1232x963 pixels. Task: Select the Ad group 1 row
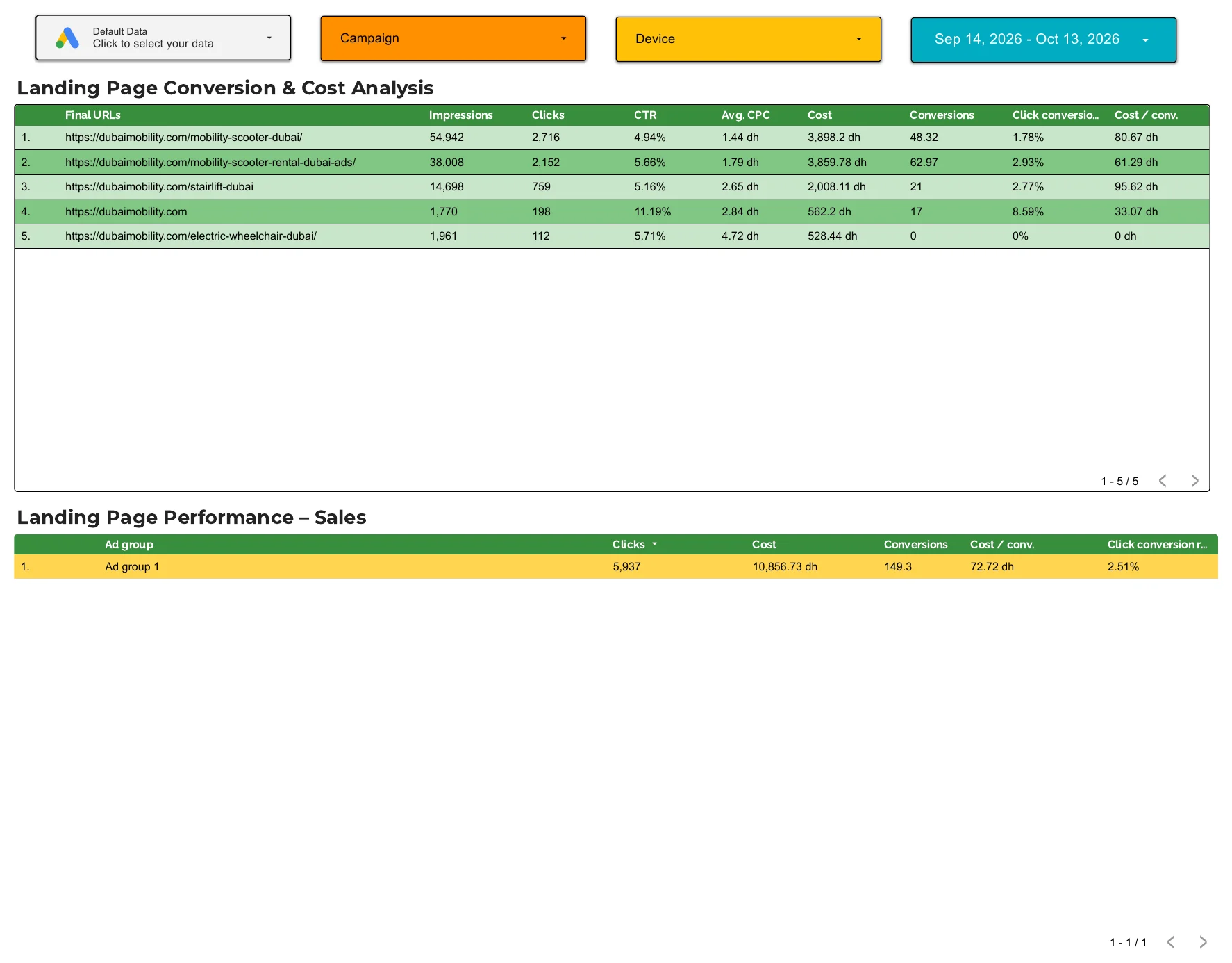pos(616,567)
